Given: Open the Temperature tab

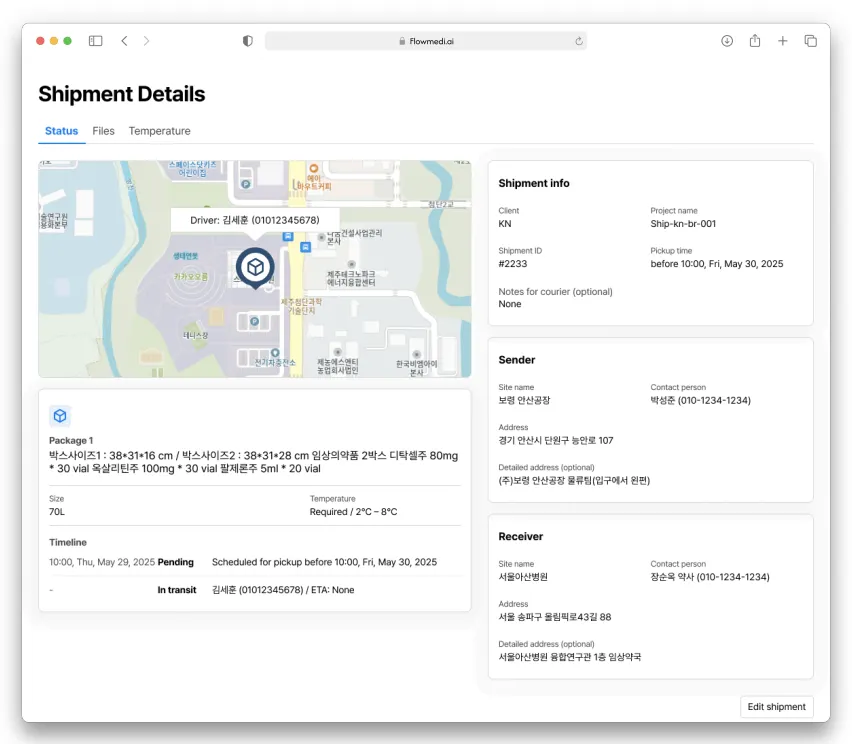Looking at the screenshot, I should click(x=159, y=131).
